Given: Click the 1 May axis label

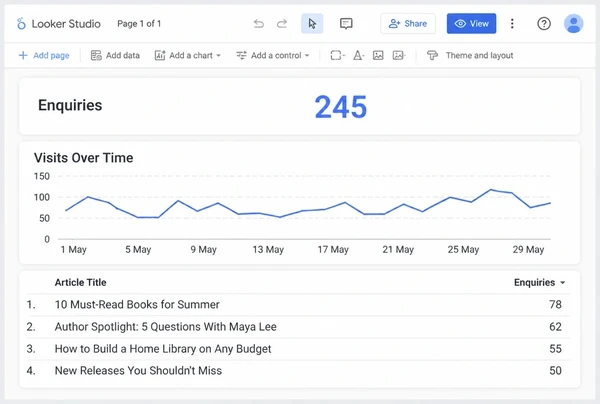Looking at the screenshot, I should coord(73,250).
